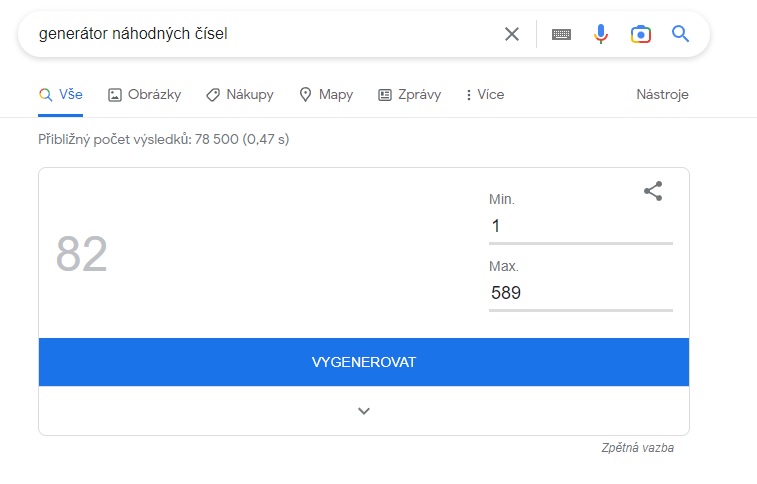Open the Více menu with more options
757x484 pixels.
tap(485, 95)
